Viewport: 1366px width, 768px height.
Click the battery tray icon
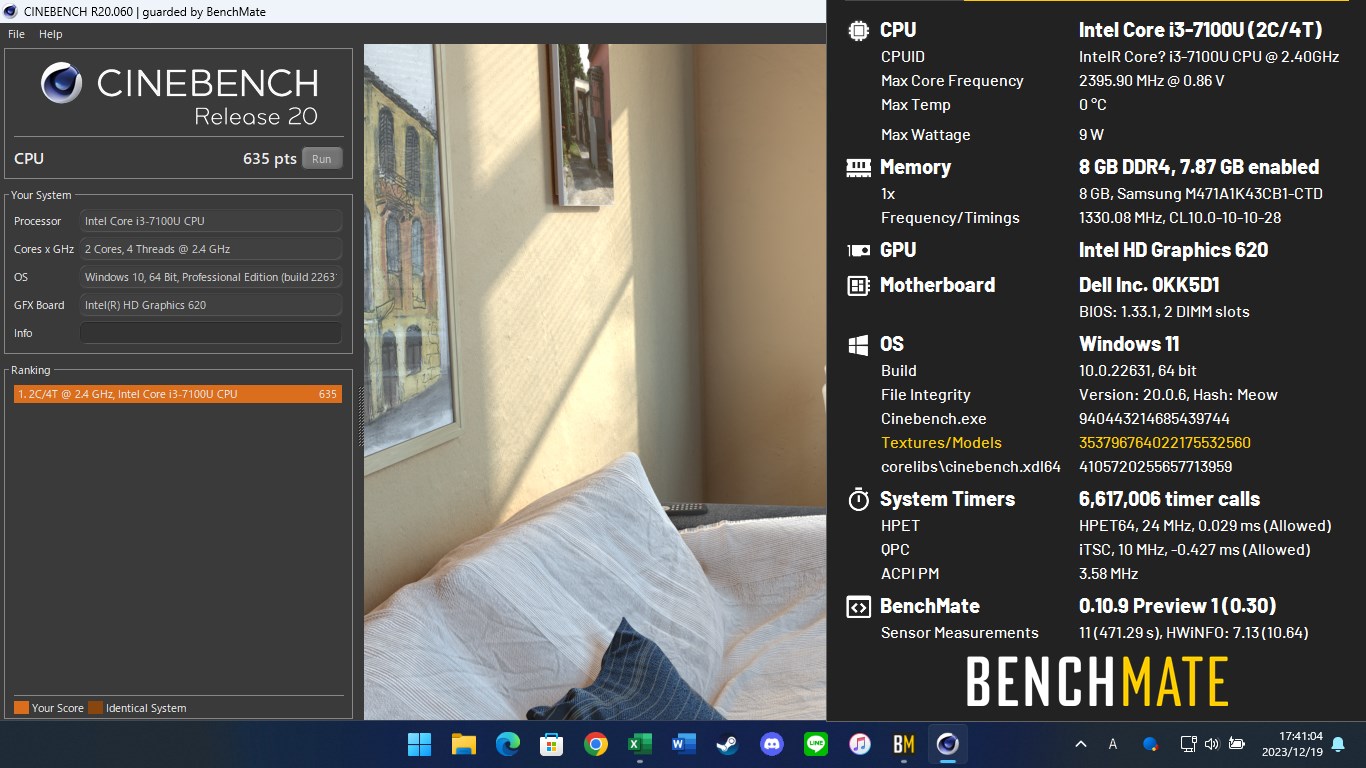1236,744
